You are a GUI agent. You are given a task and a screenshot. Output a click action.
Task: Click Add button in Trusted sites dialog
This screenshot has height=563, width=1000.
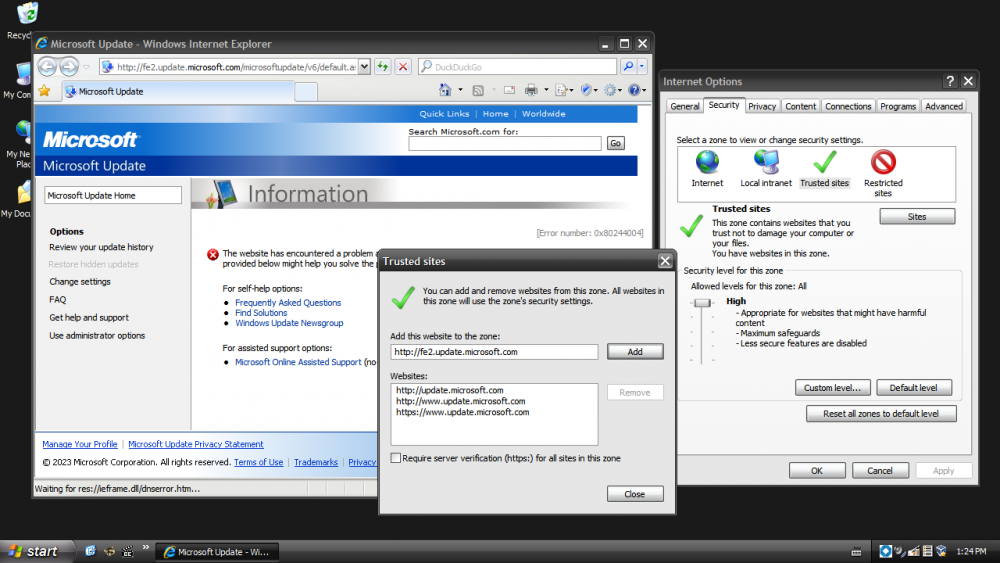(635, 352)
